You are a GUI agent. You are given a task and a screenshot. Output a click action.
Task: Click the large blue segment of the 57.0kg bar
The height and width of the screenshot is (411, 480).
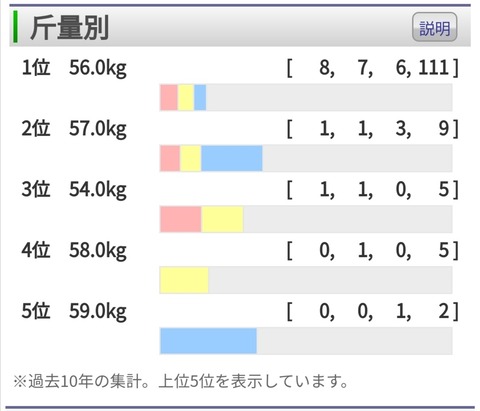[x=232, y=158]
